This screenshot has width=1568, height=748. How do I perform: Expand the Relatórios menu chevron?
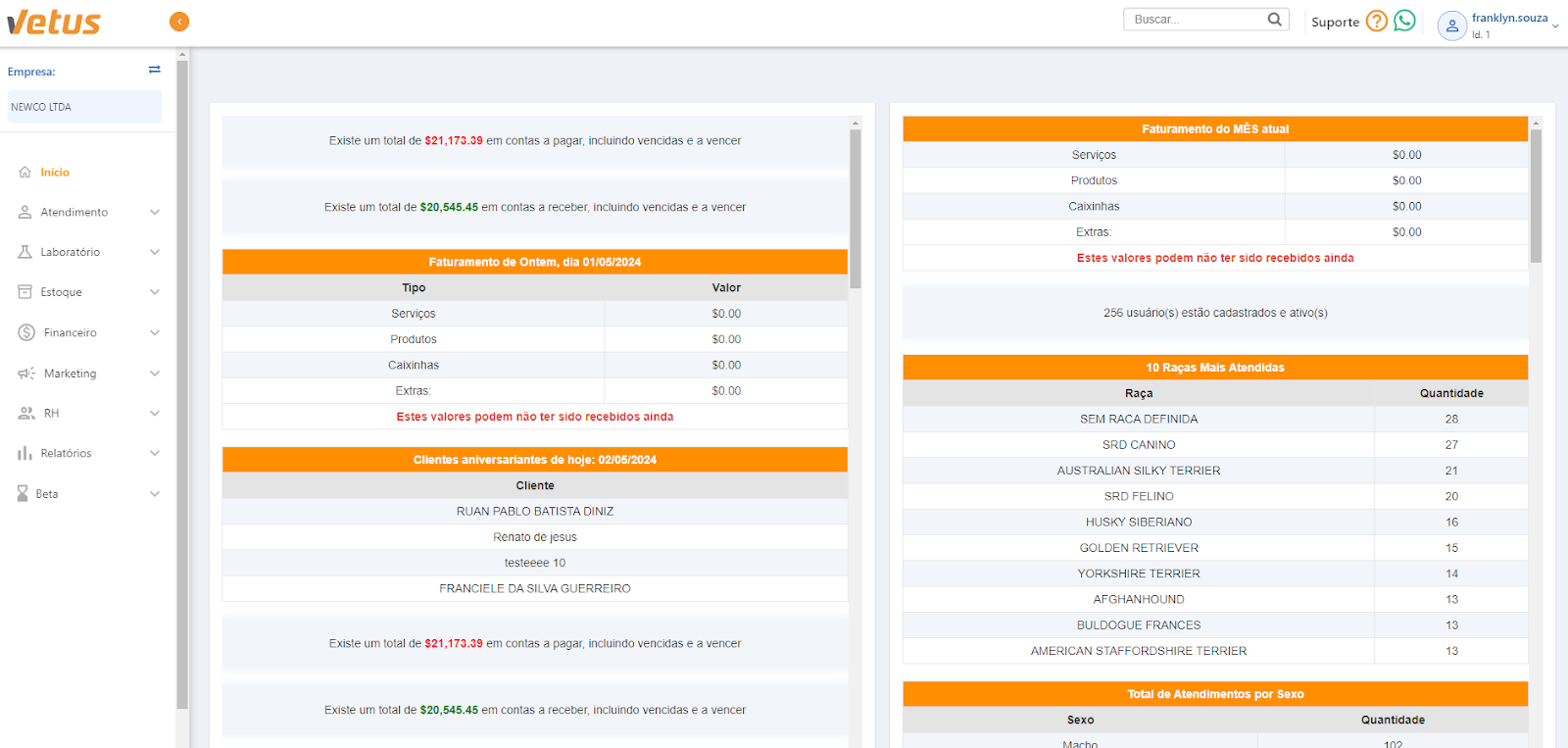[x=154, y=454]
